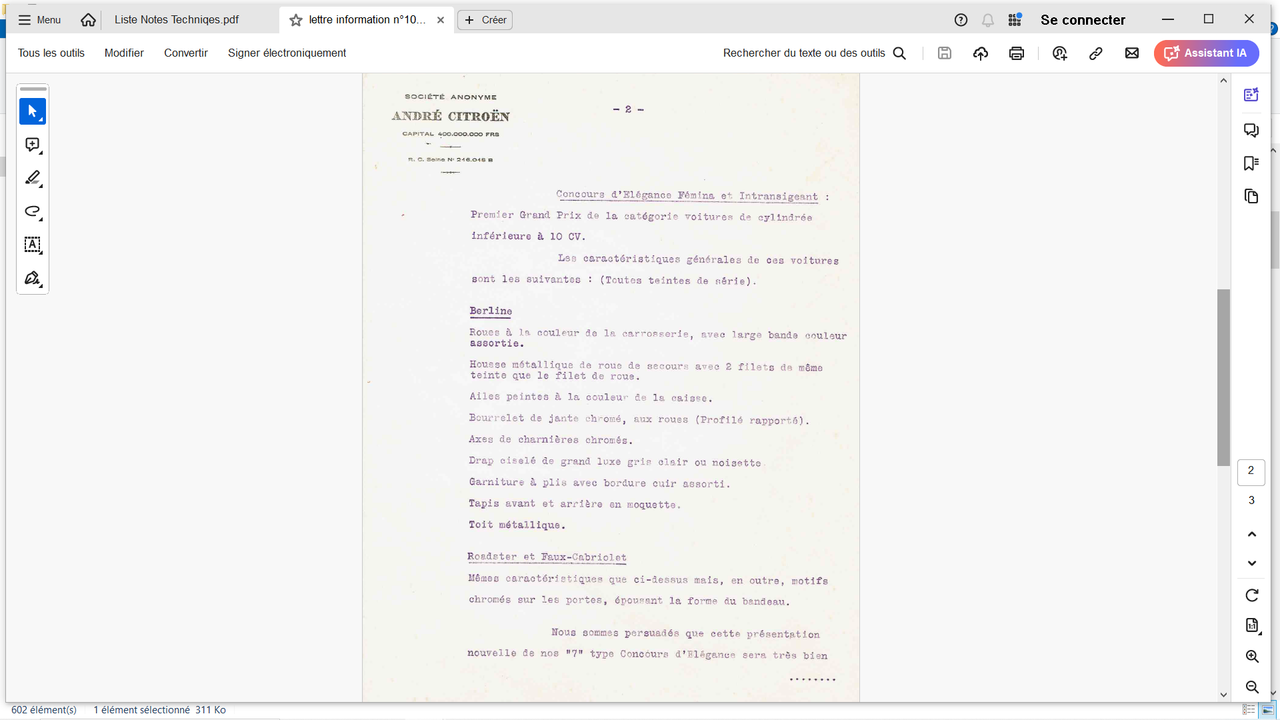Click 'Concours d'Elégance Fémina et Intransigeant' heading
Screen dimensions: 1280x720
[687, 196]
